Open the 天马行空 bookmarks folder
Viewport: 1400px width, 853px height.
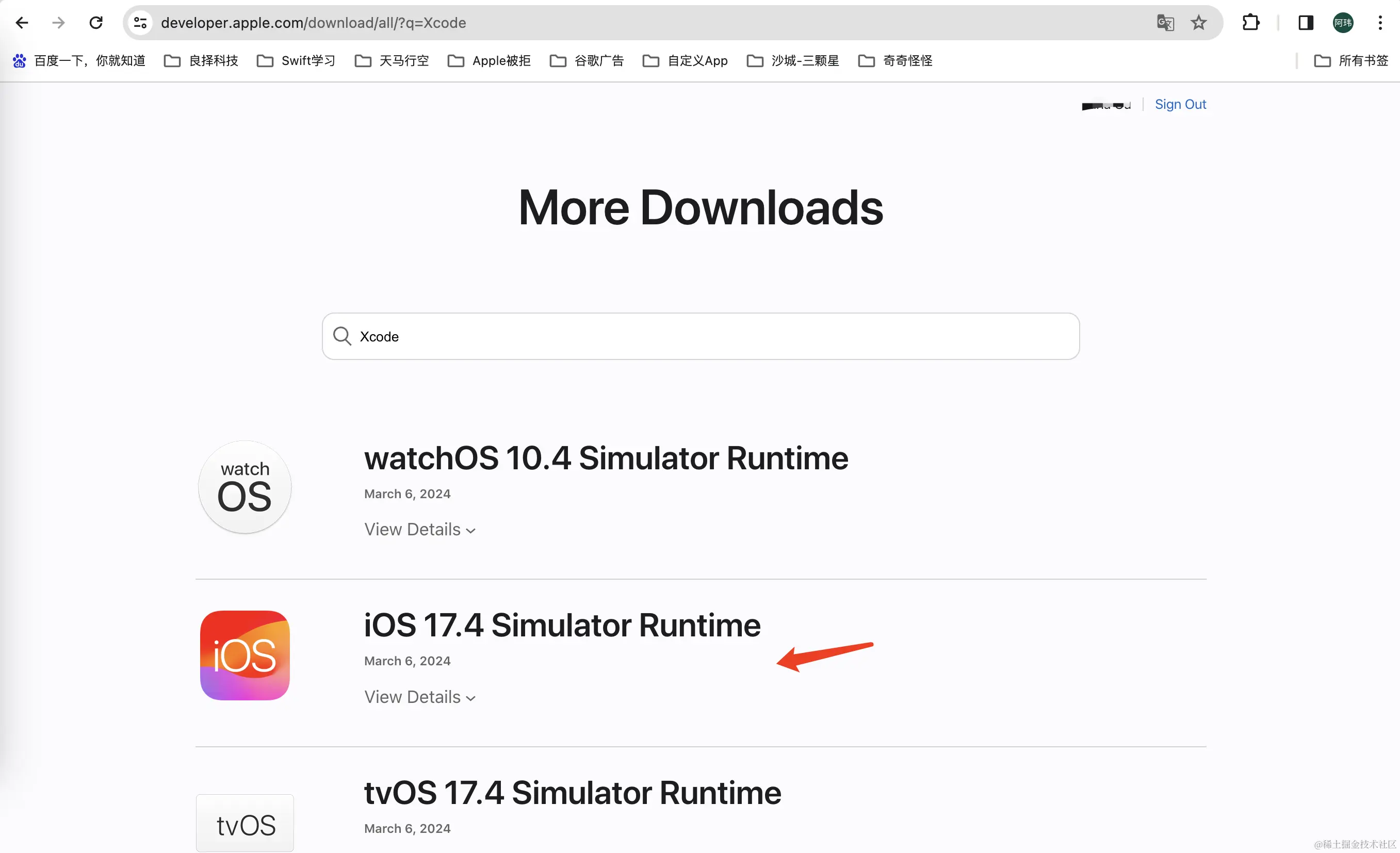click(x=392, y=61)
